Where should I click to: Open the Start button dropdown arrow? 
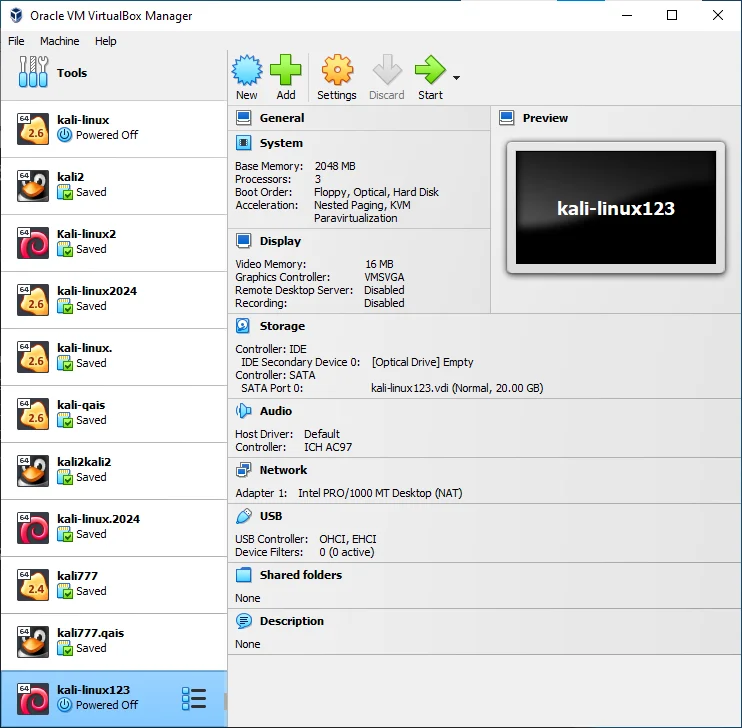tap(456, 78)
